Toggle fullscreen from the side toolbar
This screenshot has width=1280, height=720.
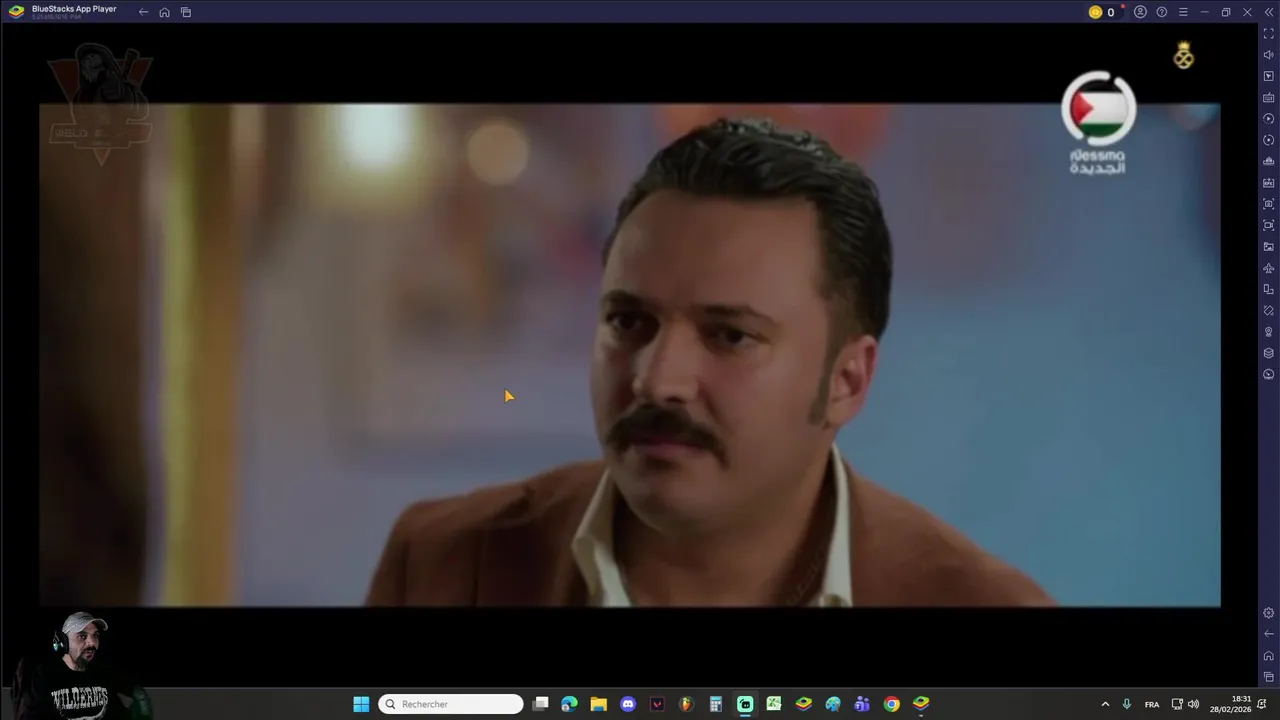(1269, 34)
